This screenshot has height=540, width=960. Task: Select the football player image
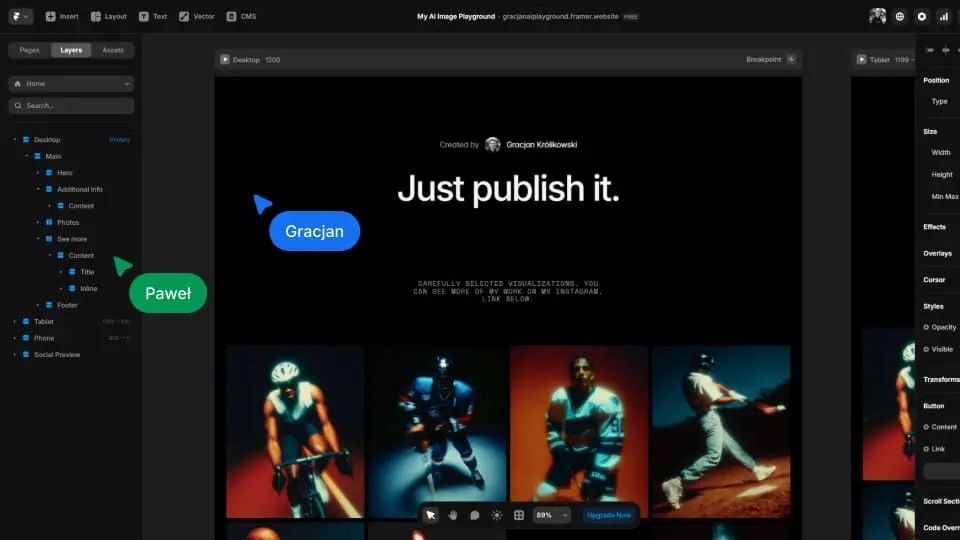tap(437, 432)
